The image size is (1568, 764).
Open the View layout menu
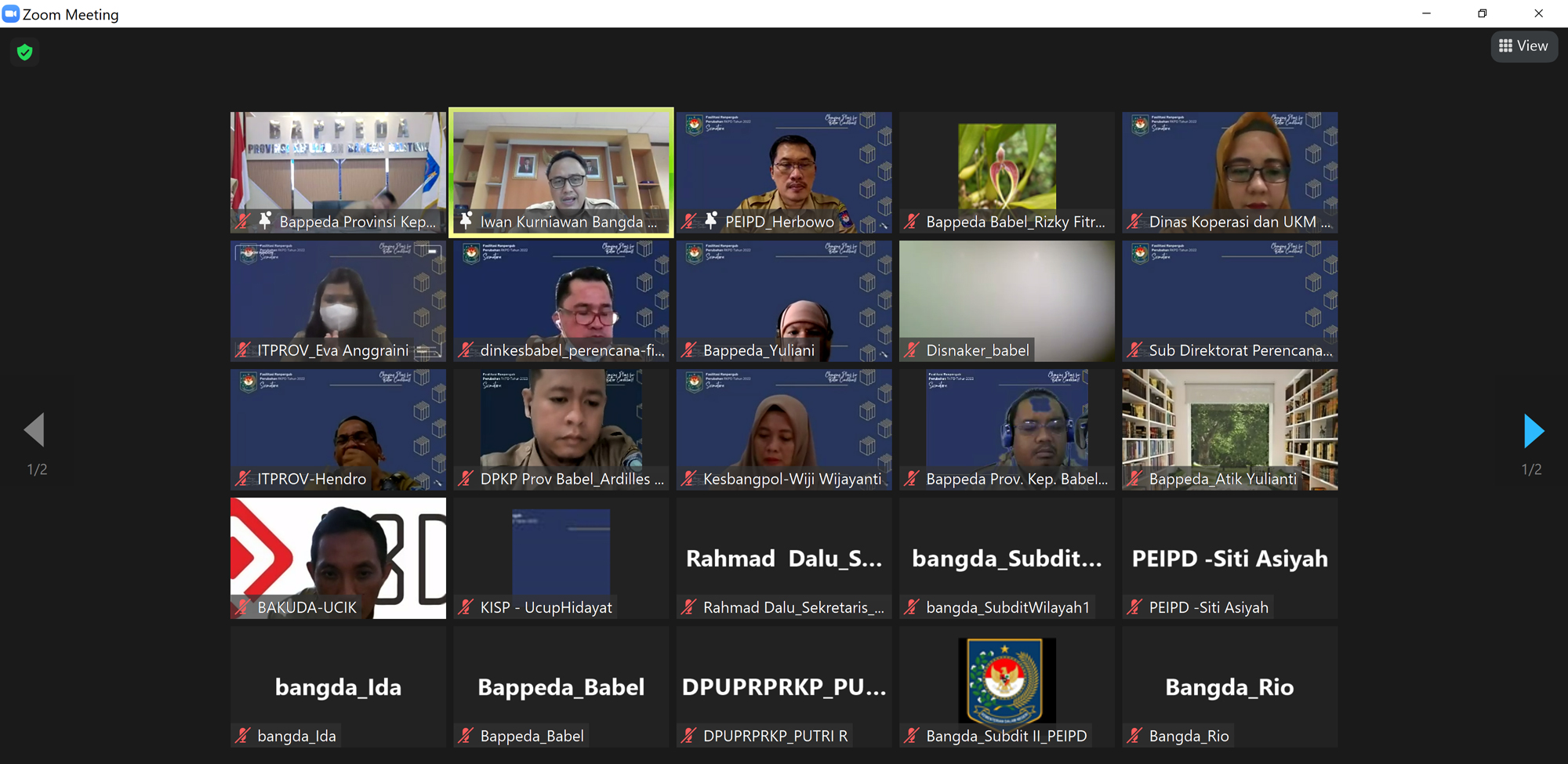coord(1523,46)
